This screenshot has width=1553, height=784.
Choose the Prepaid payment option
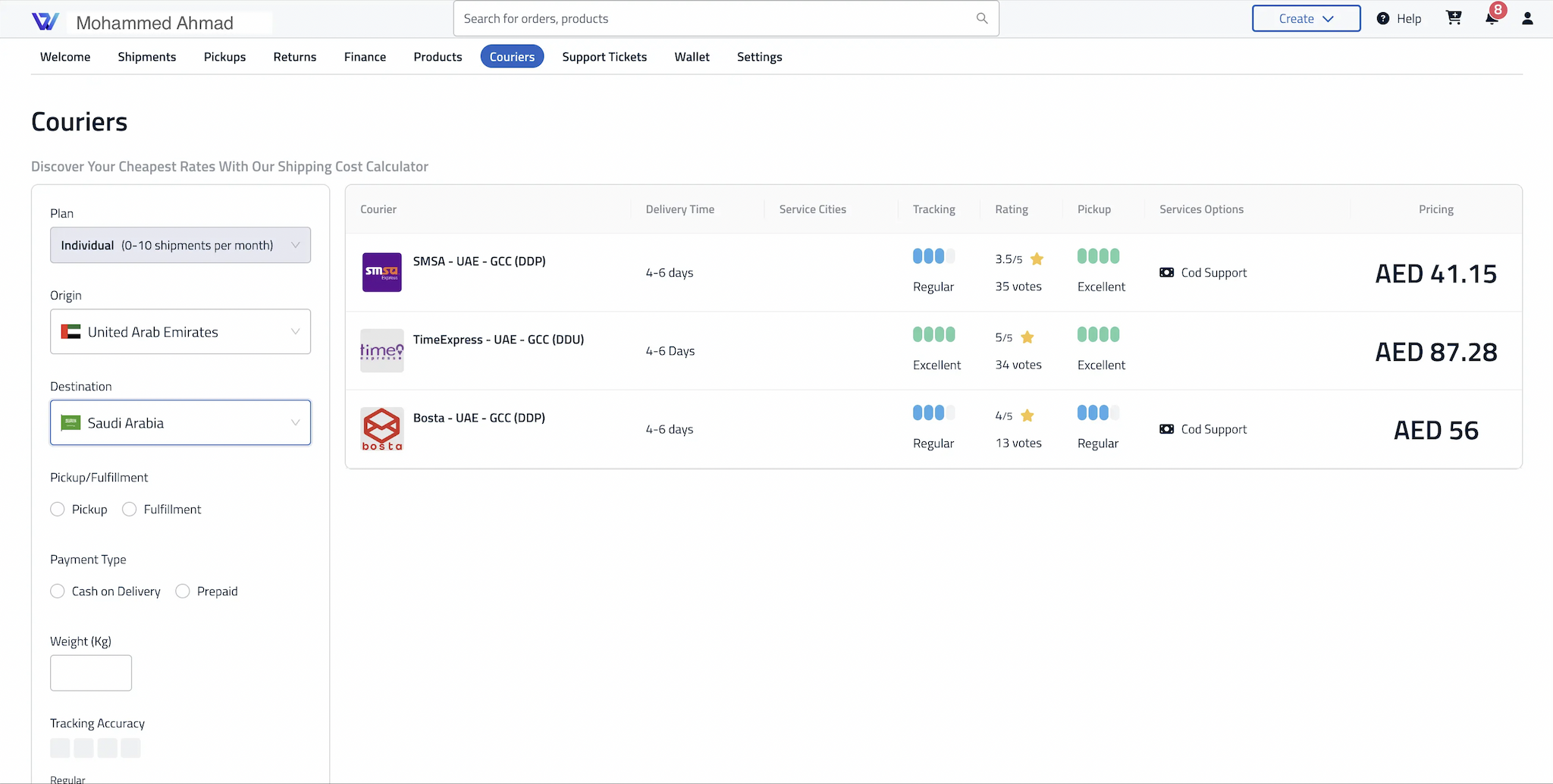183,591
